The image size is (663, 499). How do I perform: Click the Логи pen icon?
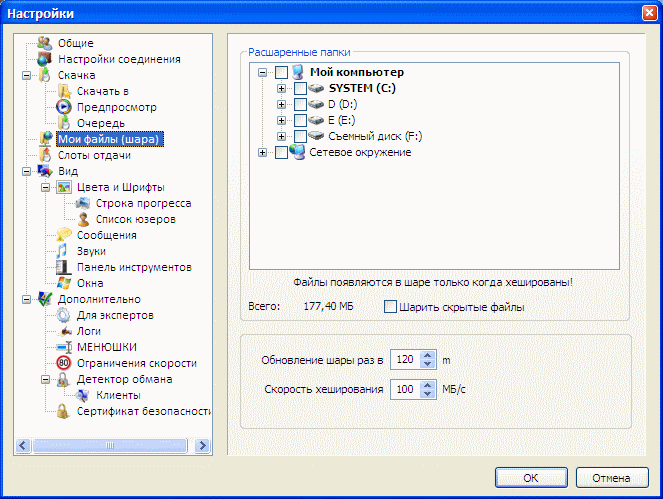(64, 331)
